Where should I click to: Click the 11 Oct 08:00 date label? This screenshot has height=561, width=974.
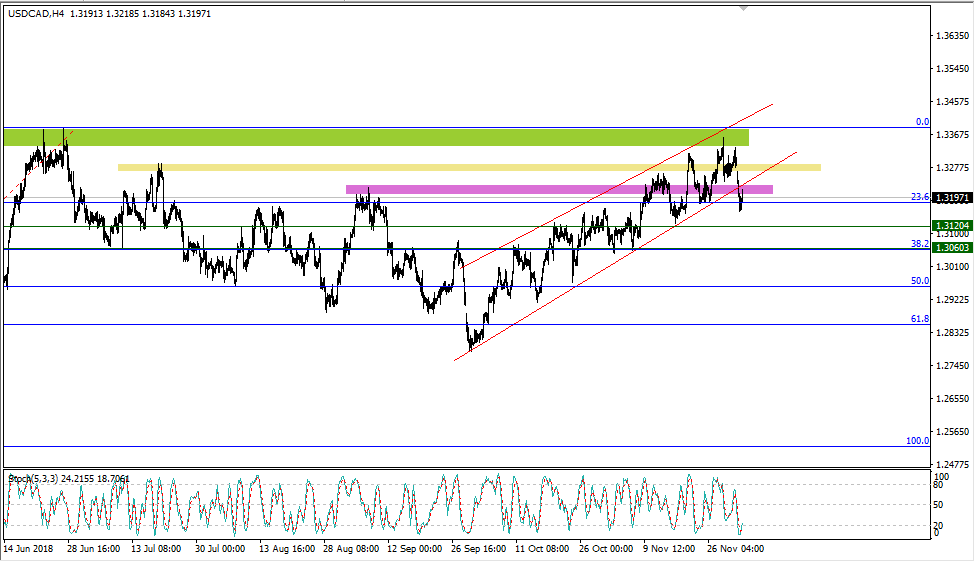pos(542,549)
